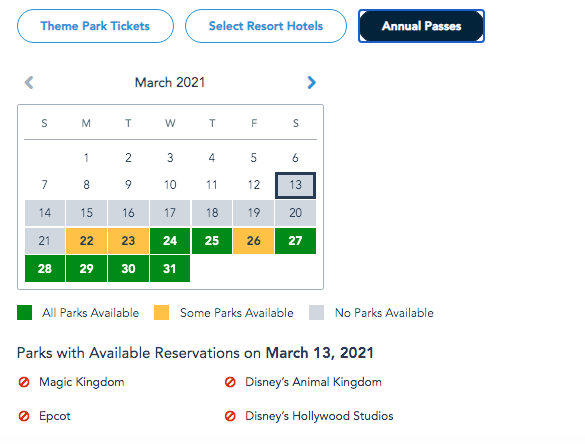This screenshot has width=585, height=444.
Task: Switch to Select Resort Hotels tab
Action: click(266, 26)
